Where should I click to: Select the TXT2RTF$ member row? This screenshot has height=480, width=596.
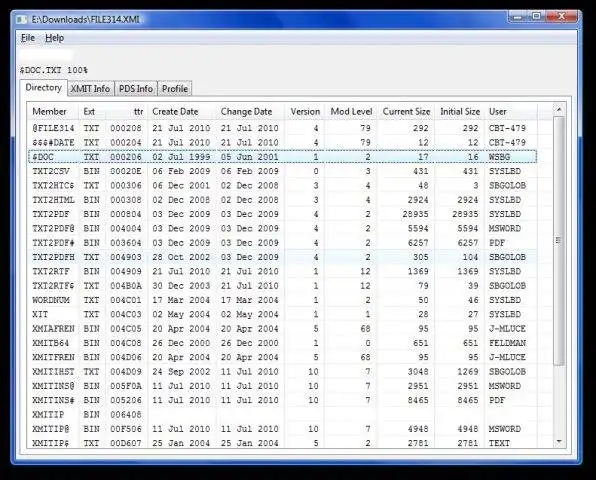point(282,286)
